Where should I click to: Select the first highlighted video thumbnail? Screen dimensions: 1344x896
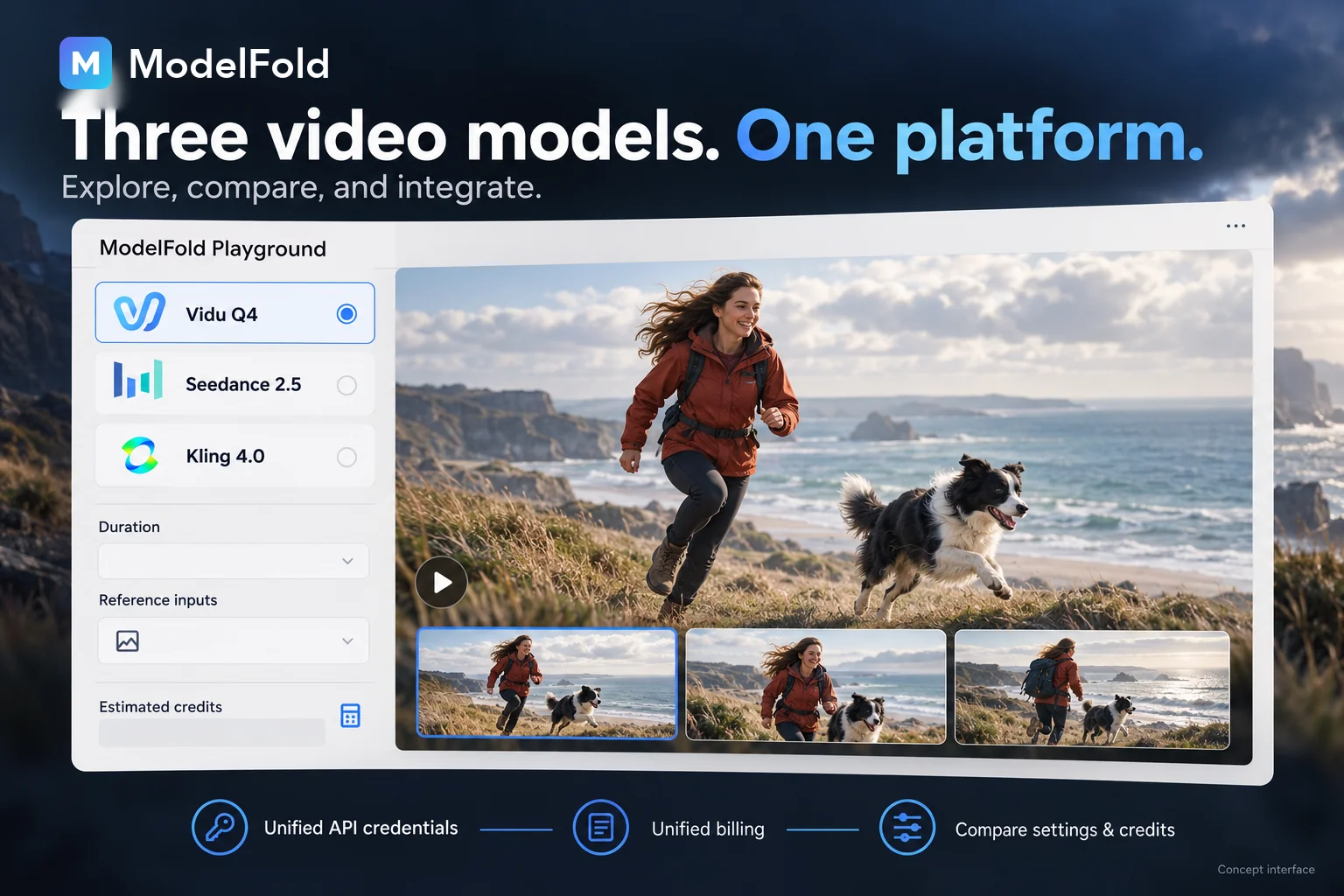547,683
